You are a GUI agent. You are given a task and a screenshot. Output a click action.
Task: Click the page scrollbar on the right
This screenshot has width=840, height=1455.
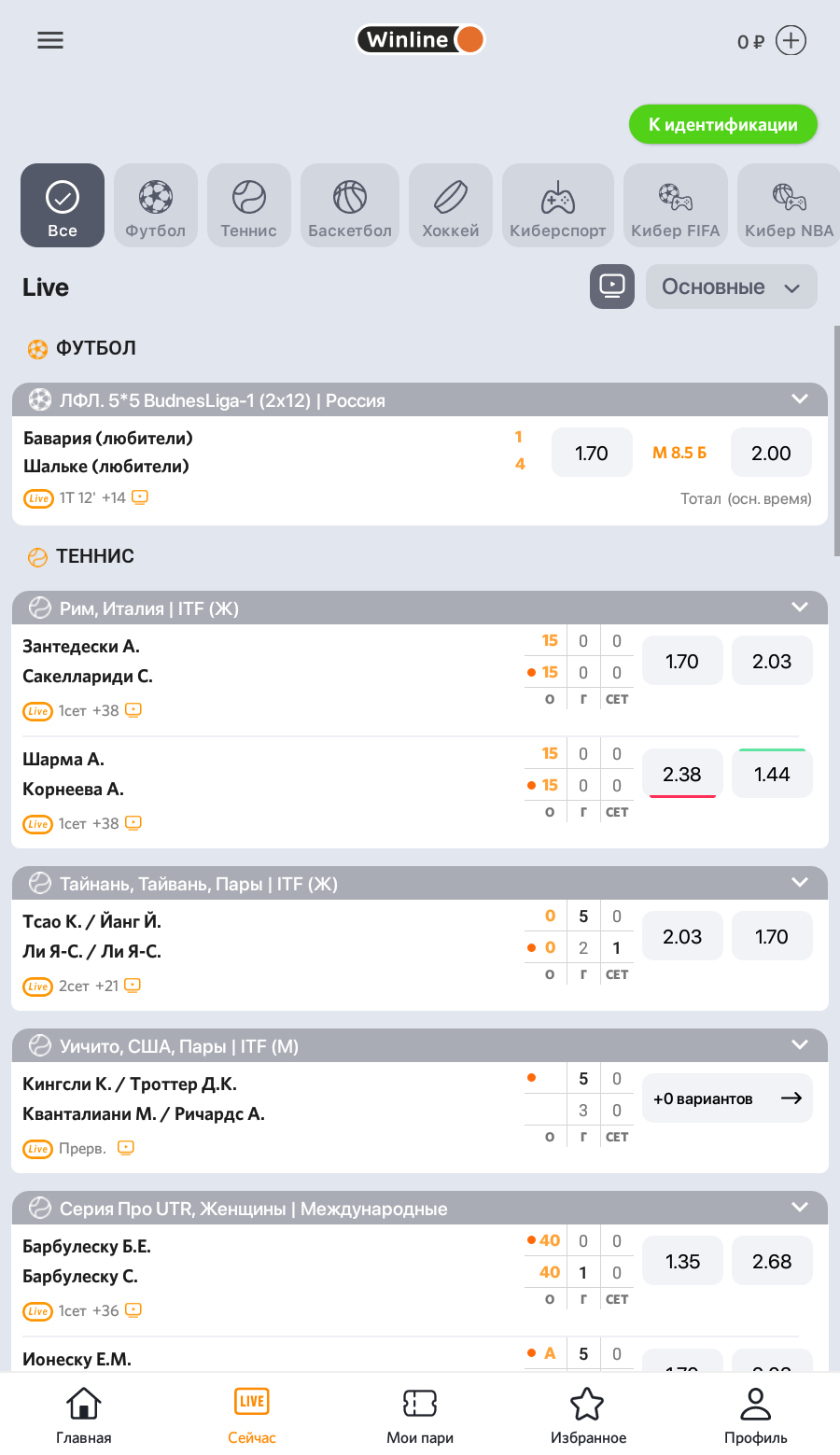pyautogui.click(x=836, y=439)
